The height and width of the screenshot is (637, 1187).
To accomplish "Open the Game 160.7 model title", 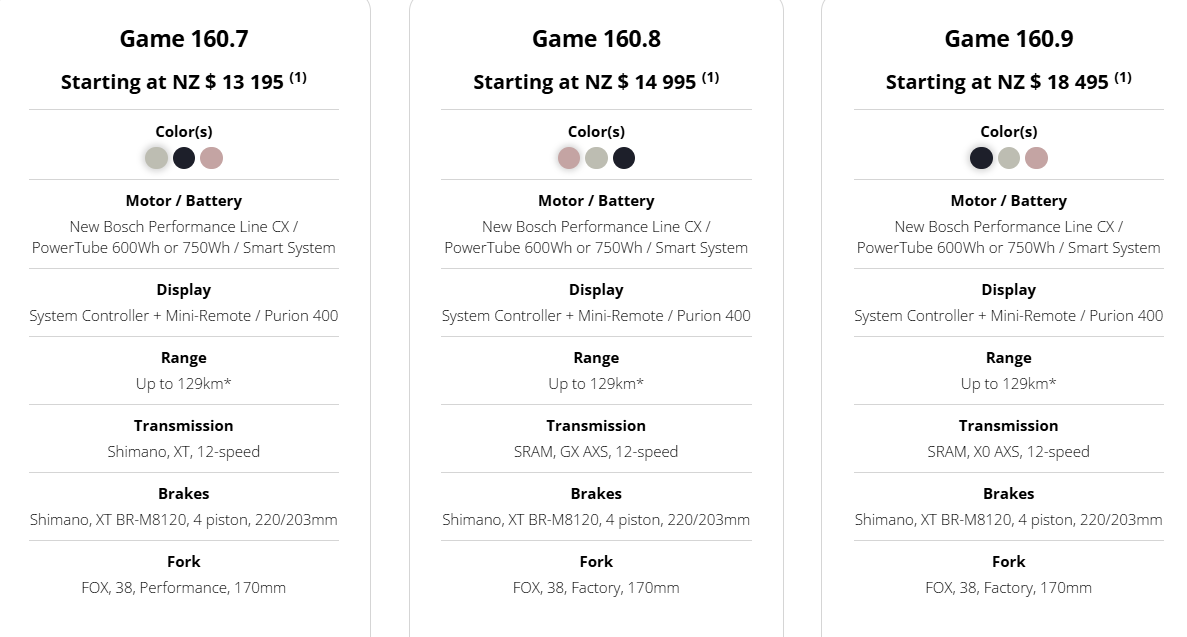I will (184, 39).
